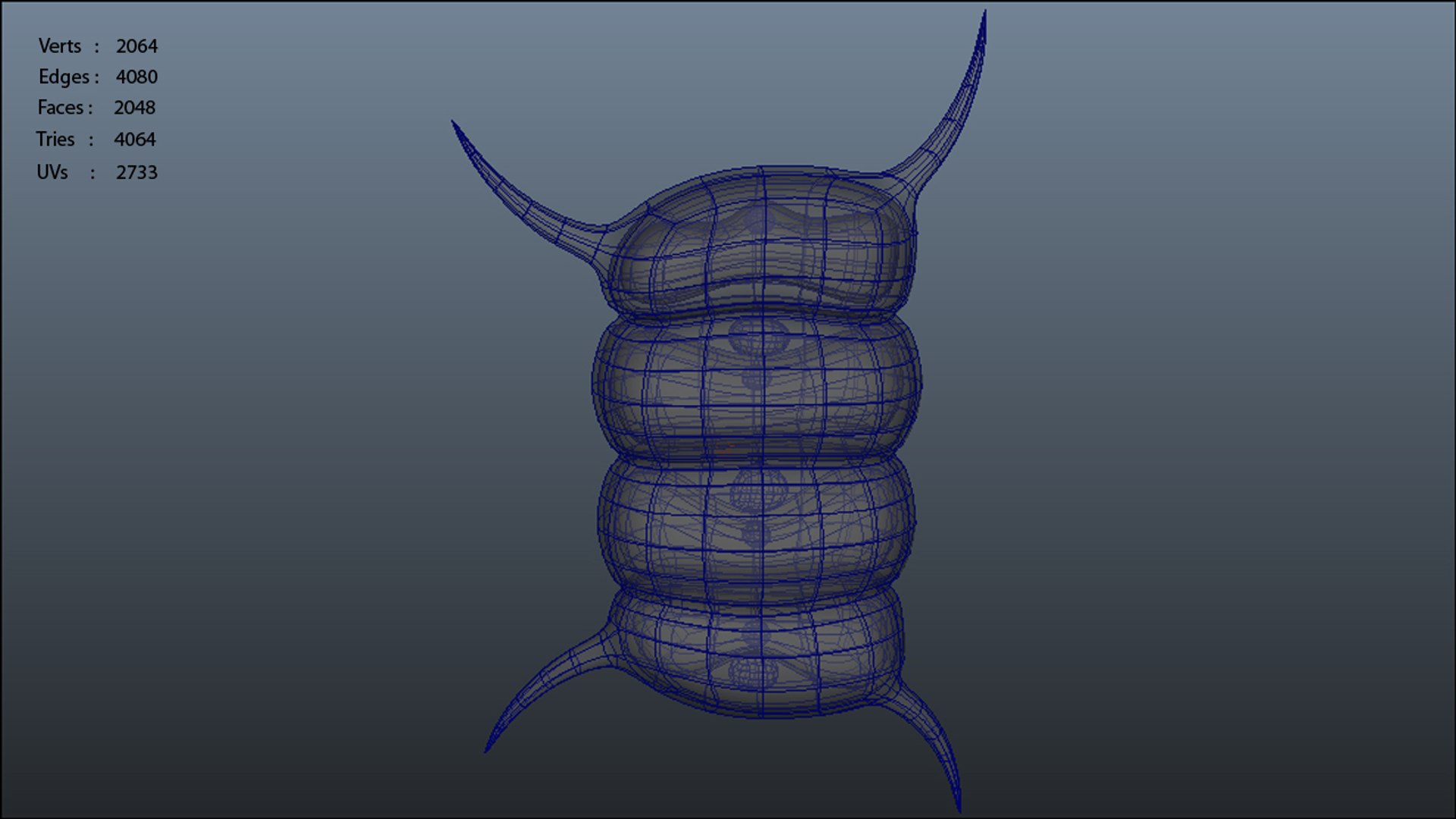Screen dimensions: 1456x819
Task: Click the Verts label
Action: 60,46
